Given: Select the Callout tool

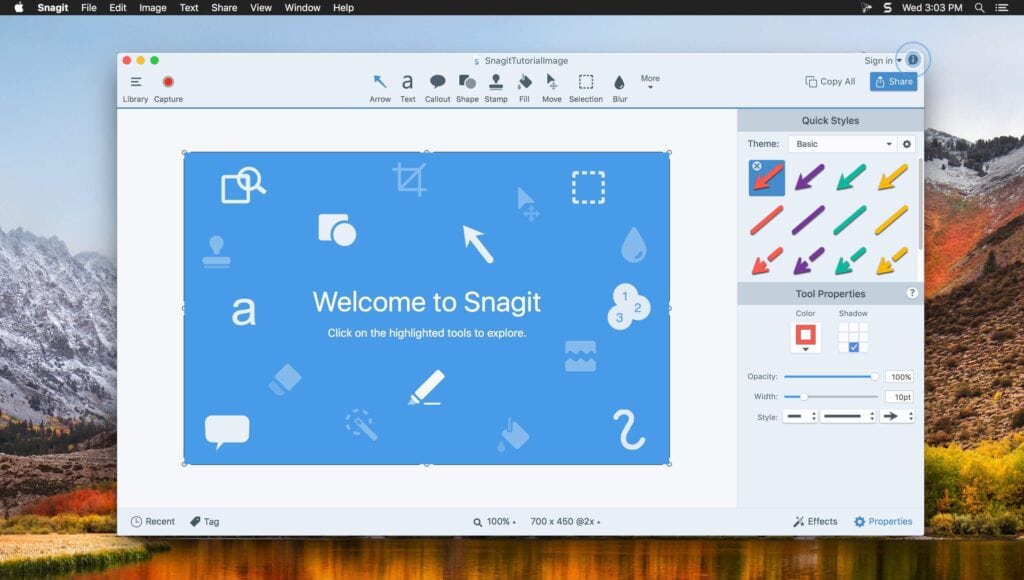Looking at the screenshot, I should click(437, 88).
